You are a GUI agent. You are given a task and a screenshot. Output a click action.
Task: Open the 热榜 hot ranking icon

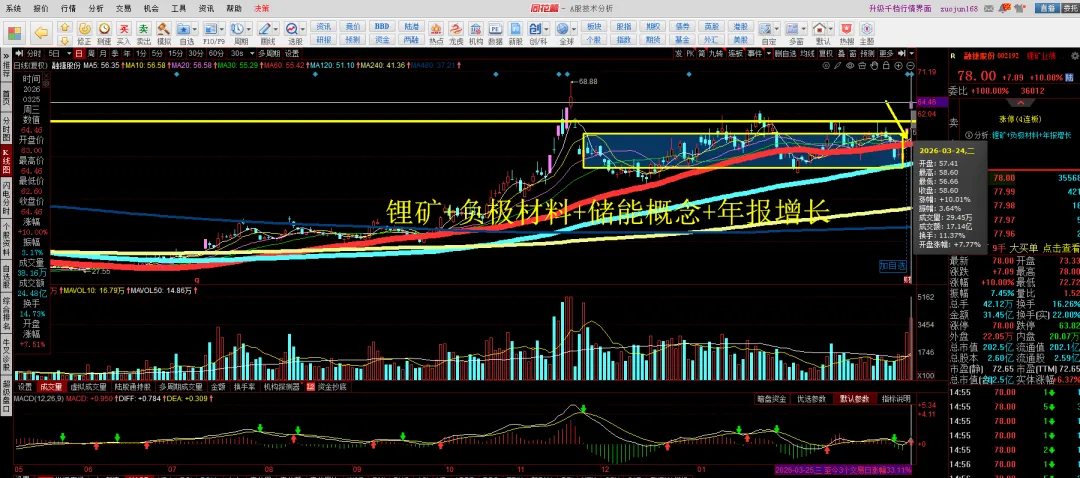846,29
